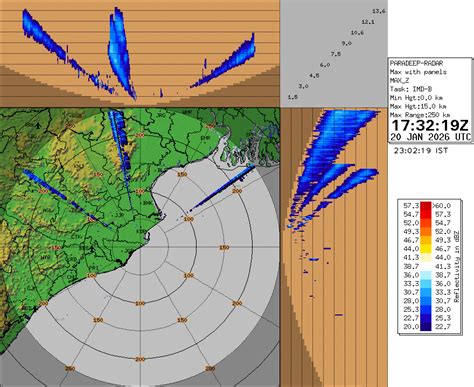Select the dark blue 22.7–25.3 dBZ swatch
474x387 pixels.
point(426,318)
